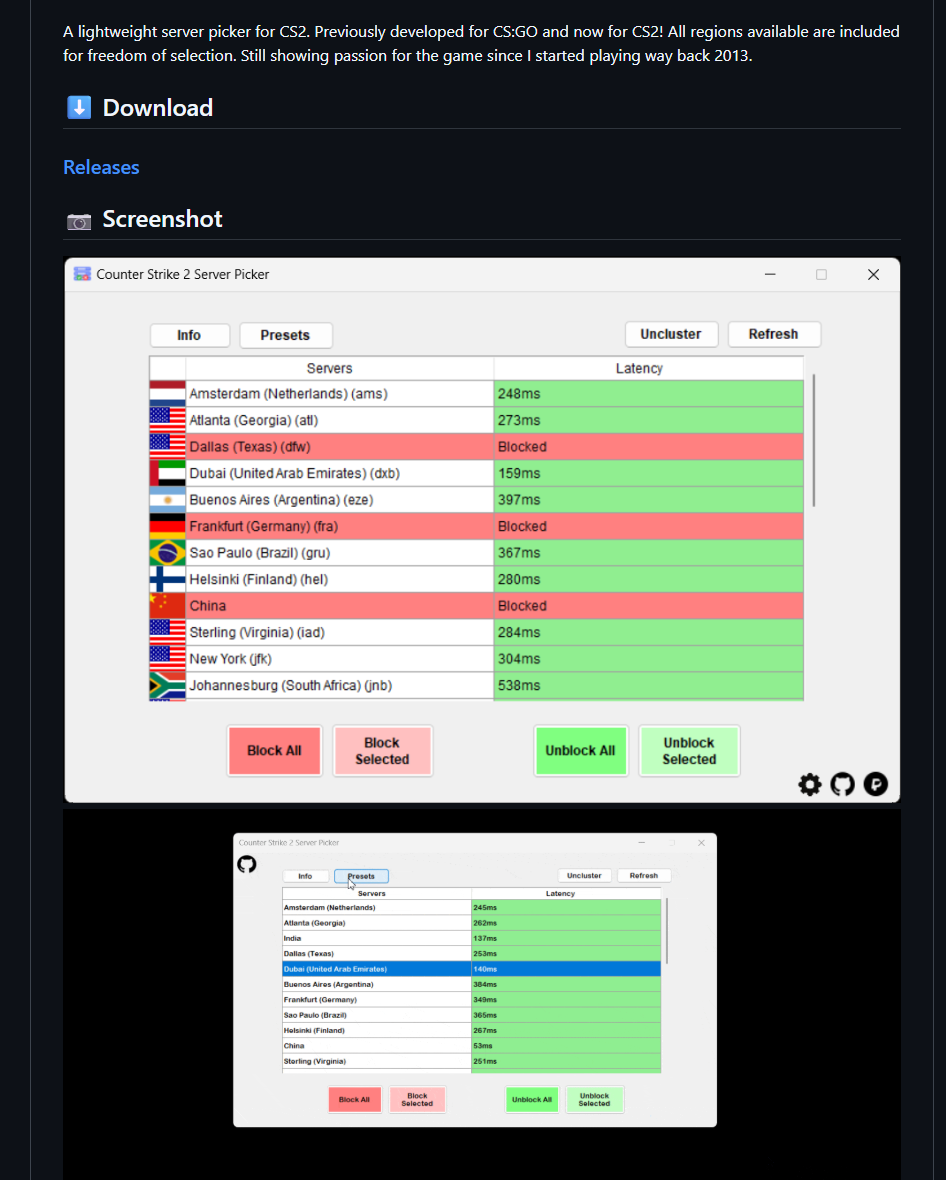This screenshot has height=1180, width=946.
Task: Click the Info button in large screenshot
Action: click(x=190, y=335)
